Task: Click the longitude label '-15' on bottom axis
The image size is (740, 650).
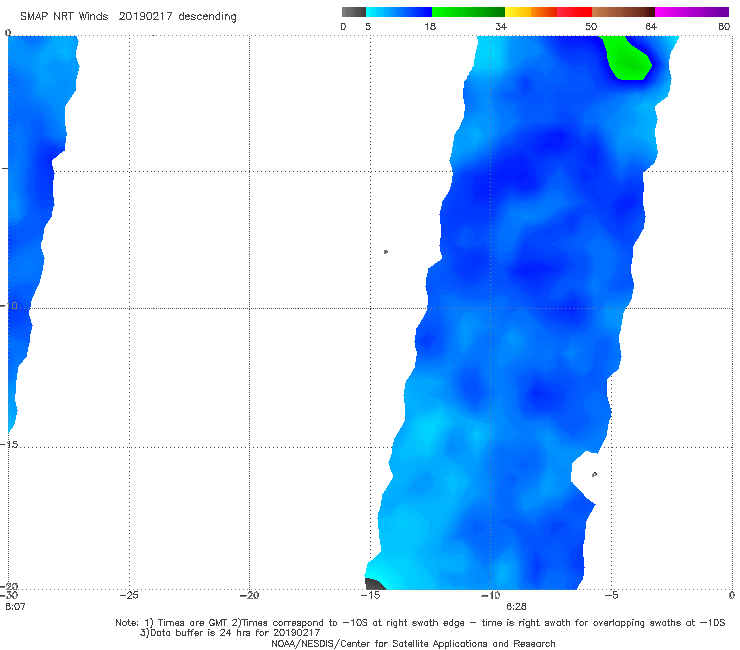Action: pyautogui.click(x=370, y=595)
